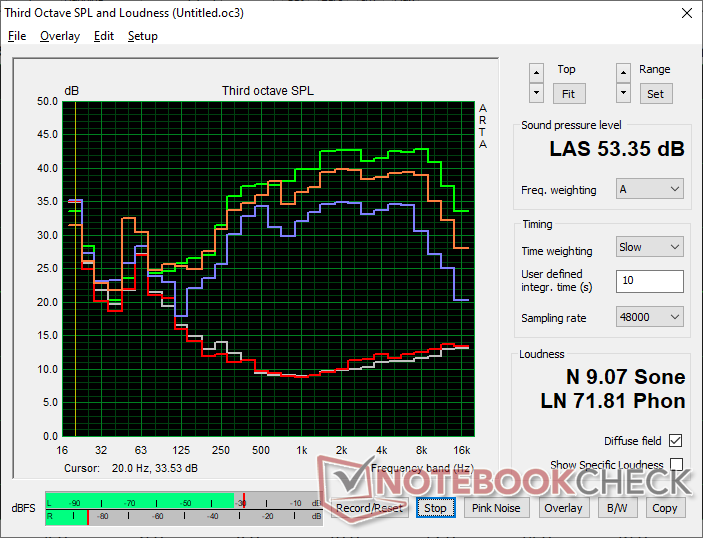Screen dimensions: 703x538
Task: Toggle Show Specific Loudness checkbox
Action: pyautogui.click(x=676, y=465)
